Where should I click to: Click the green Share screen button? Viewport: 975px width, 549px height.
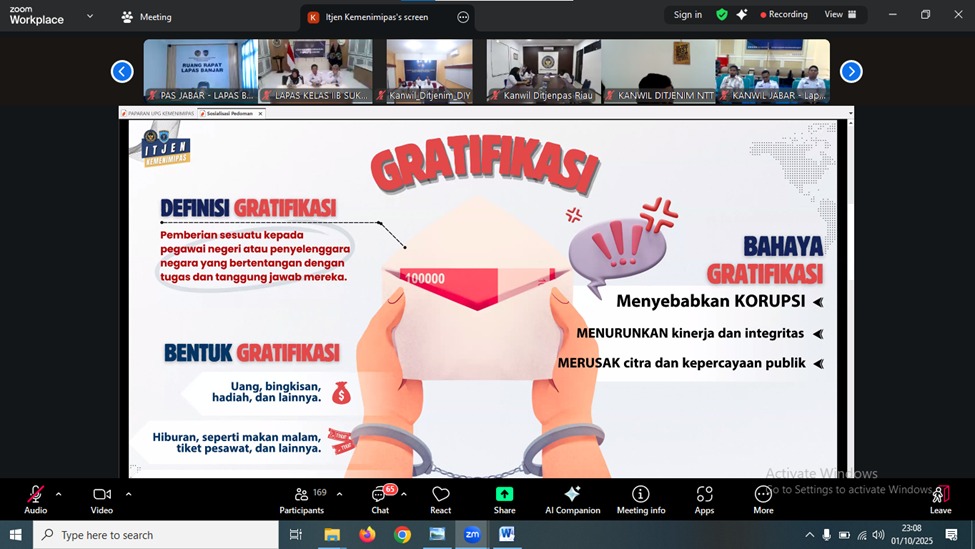pos(504,499)
